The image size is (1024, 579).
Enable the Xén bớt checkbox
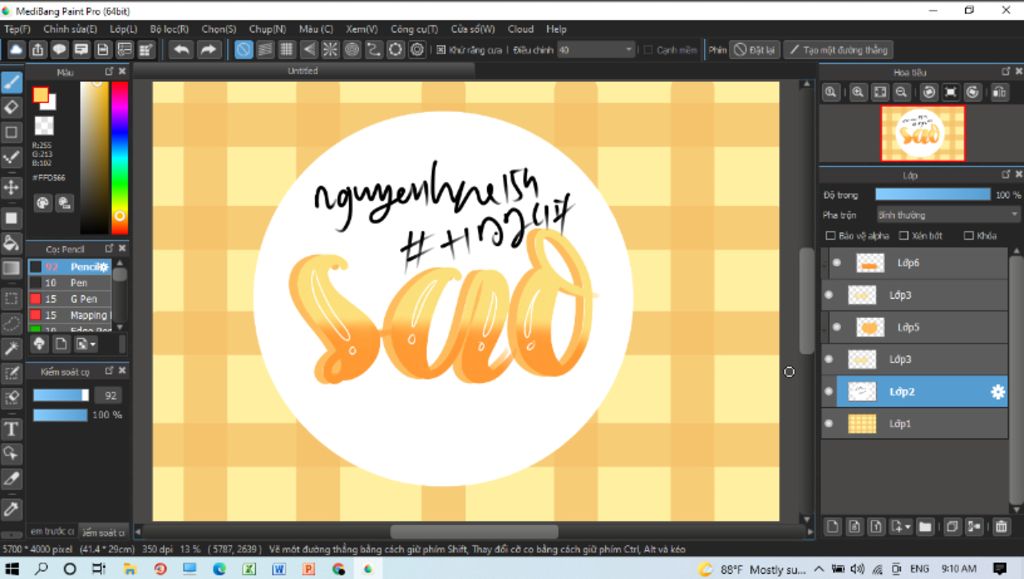(904, 236)
